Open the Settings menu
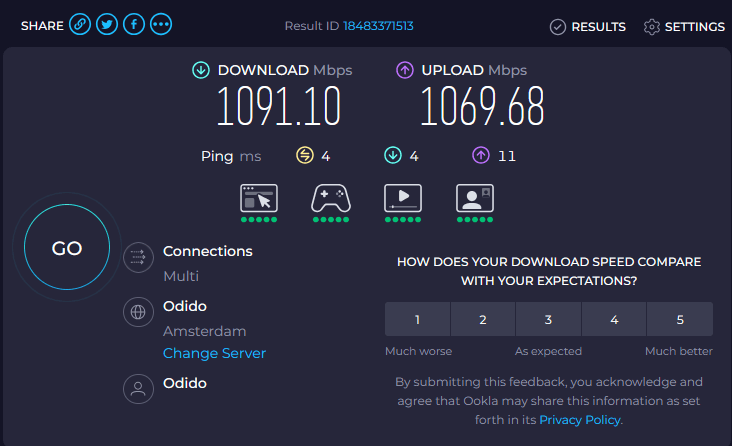 pos(684,27)
